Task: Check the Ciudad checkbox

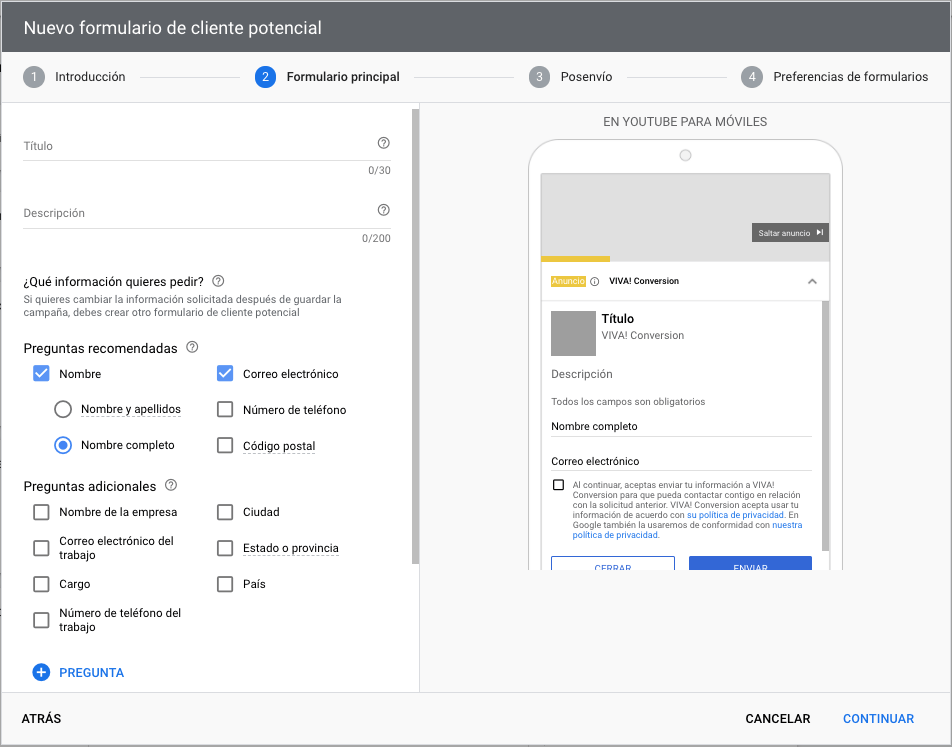Action: (225, 512)
